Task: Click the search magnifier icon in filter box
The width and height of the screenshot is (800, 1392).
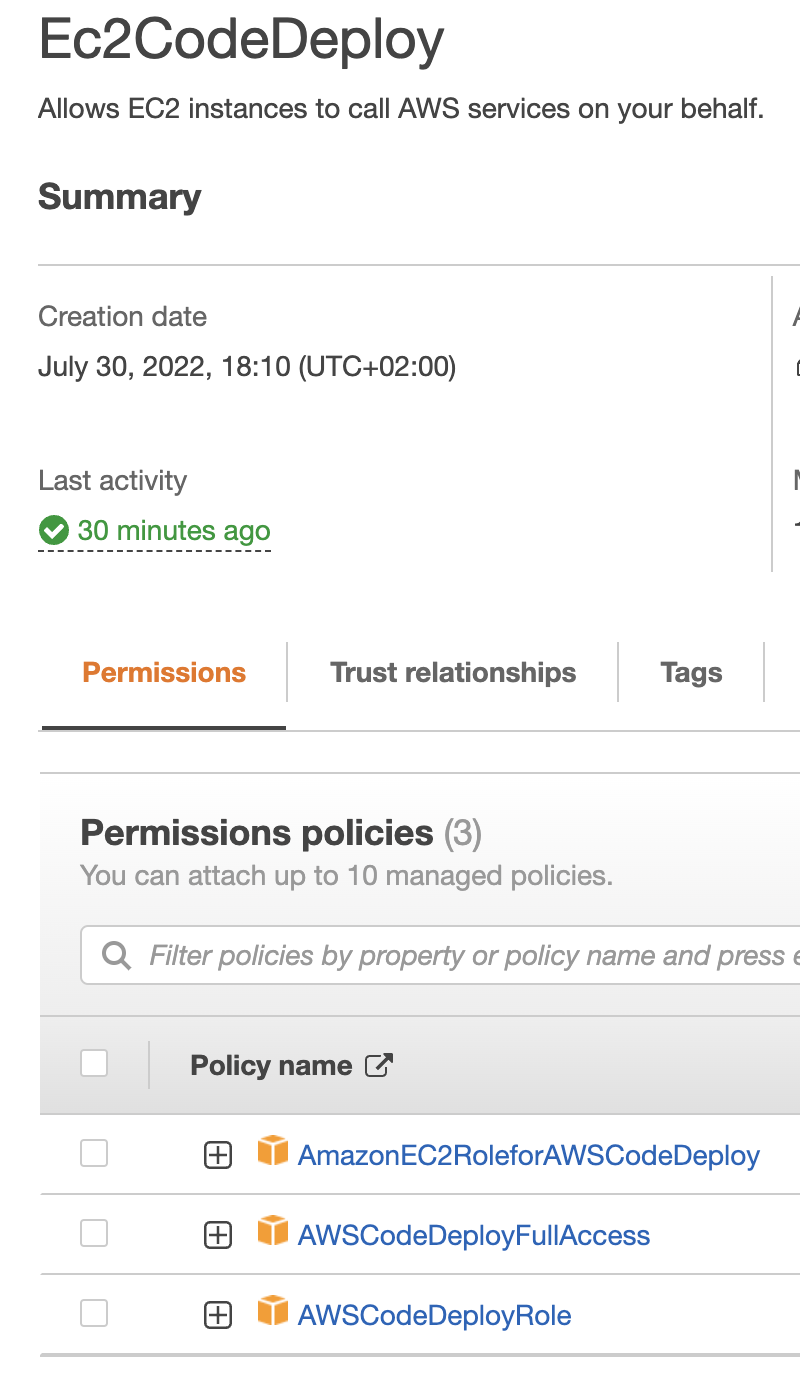Action: point(117,956)
